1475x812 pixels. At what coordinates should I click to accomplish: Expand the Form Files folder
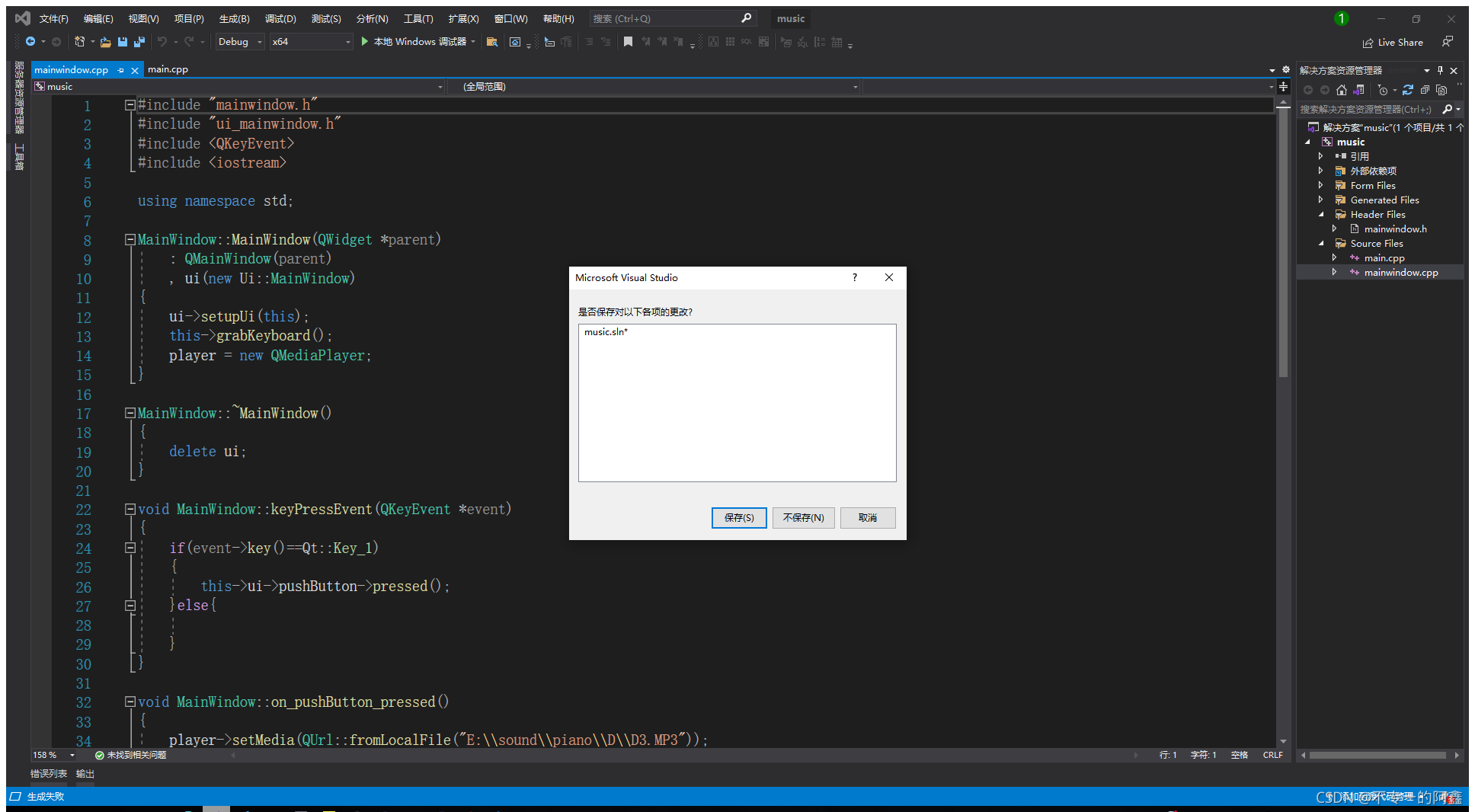tap(1320, 185)
